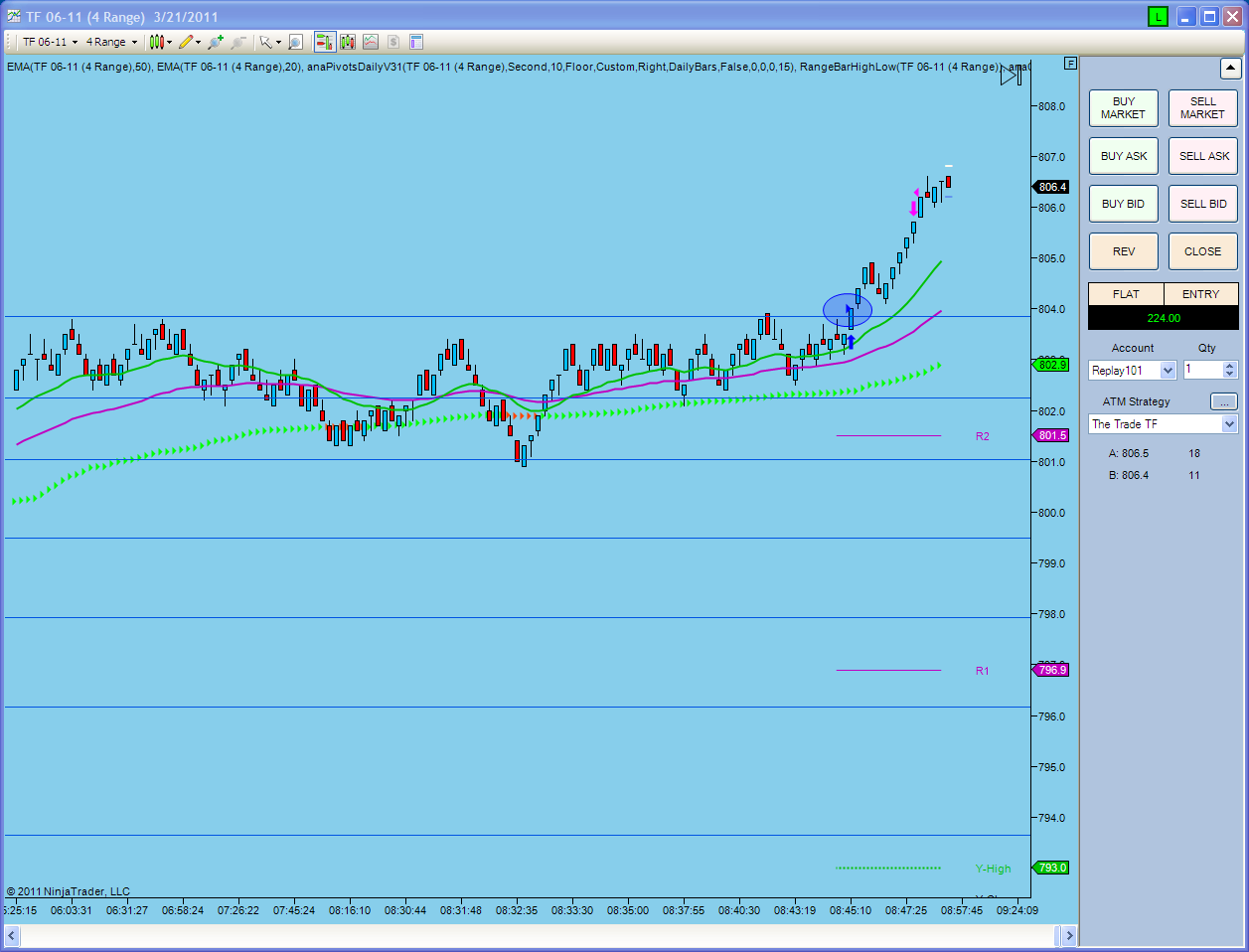This screenshot has height=952, width=1249.
Task: Click the BUY MARKET button
Action: coord(1123,108)
